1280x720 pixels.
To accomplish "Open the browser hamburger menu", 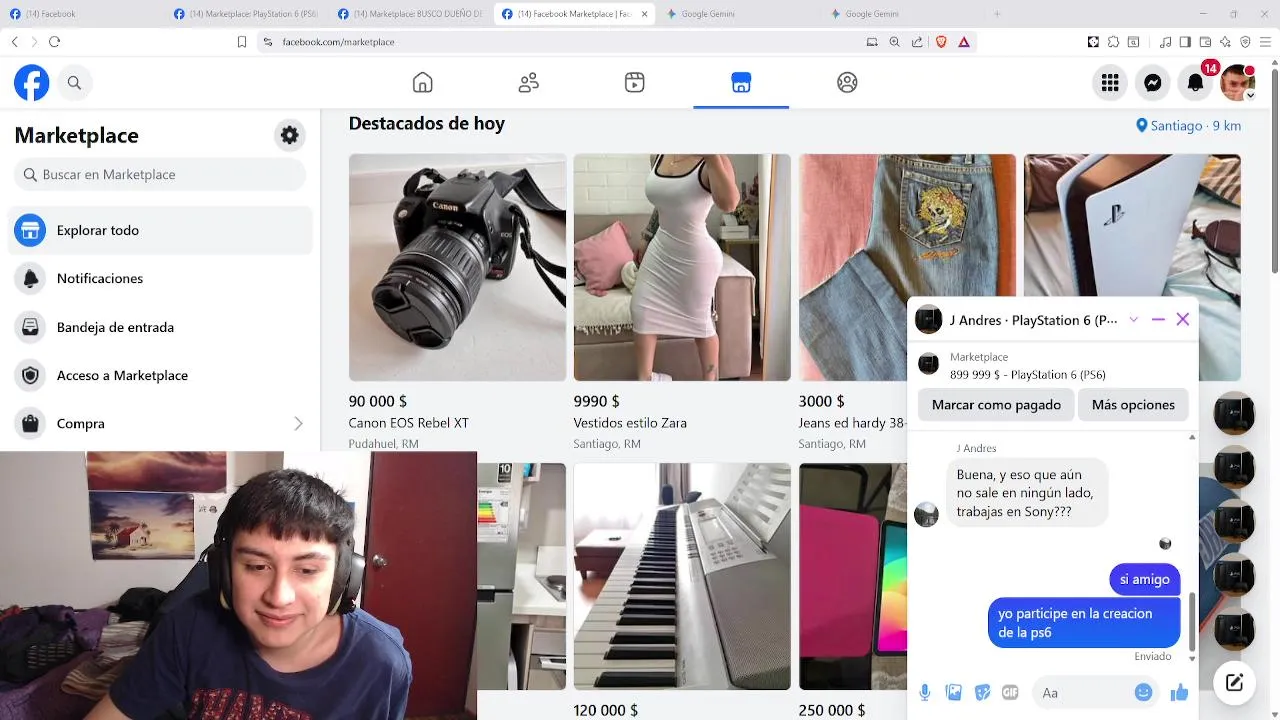I will coord(1265,42).
